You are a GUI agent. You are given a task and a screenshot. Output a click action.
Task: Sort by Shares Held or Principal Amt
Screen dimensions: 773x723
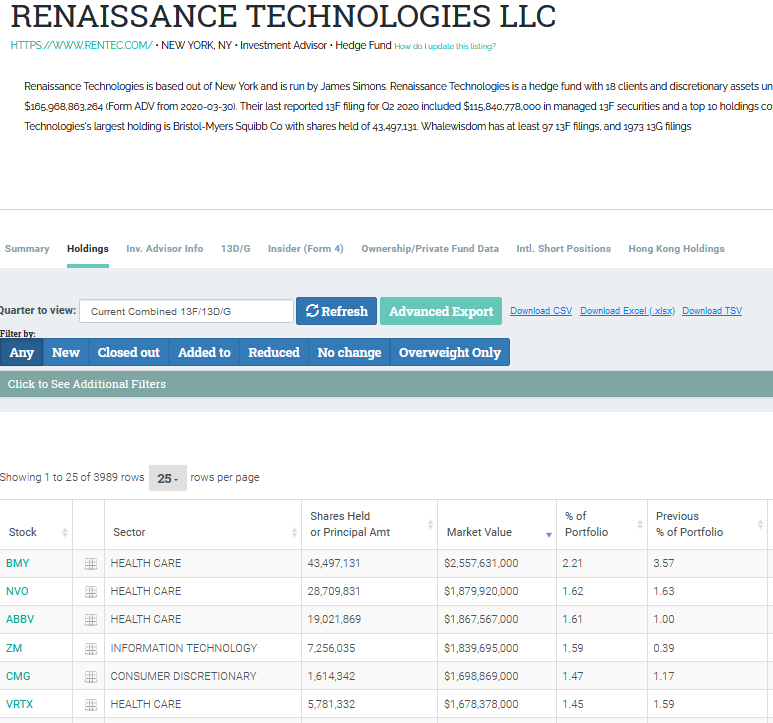(369, 525)
